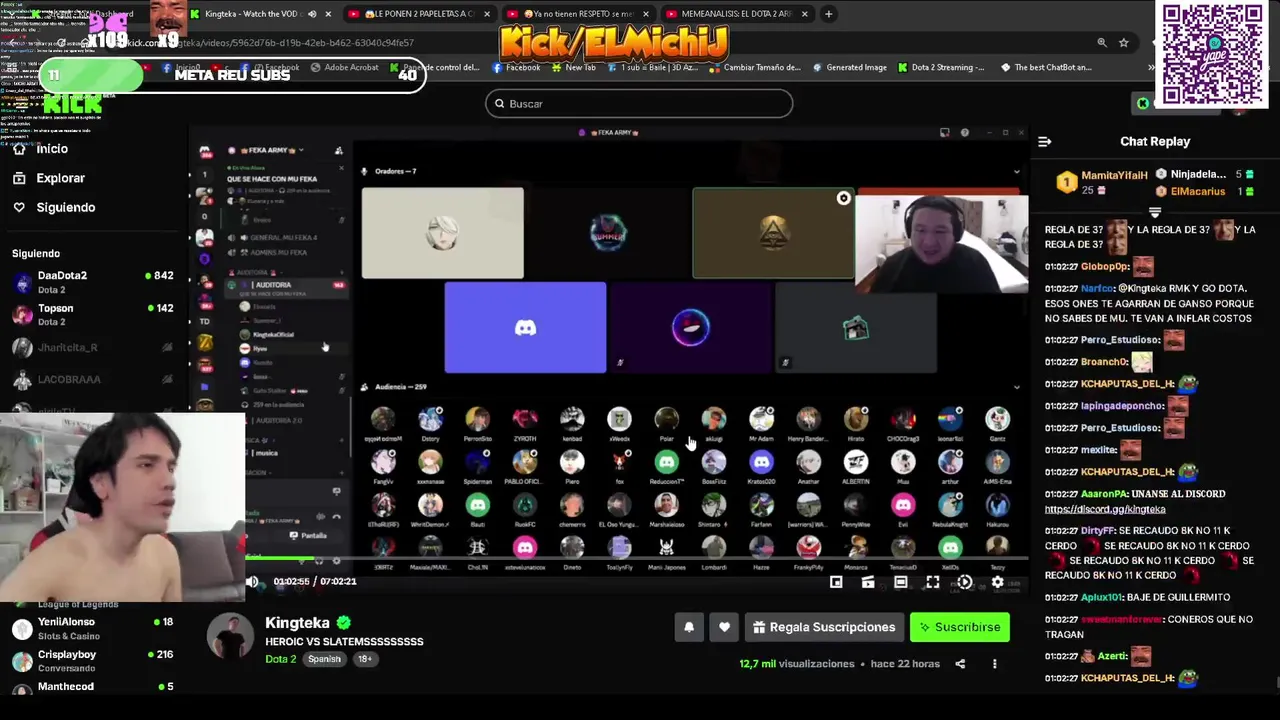Click the green Suscribirse button
The height and width of the screenshot is (720, 1280).
click(x=960, y=627)
